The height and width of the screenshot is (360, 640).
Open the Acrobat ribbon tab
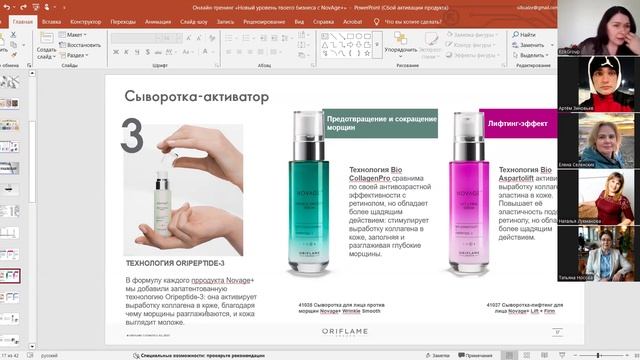coord(352,22)
